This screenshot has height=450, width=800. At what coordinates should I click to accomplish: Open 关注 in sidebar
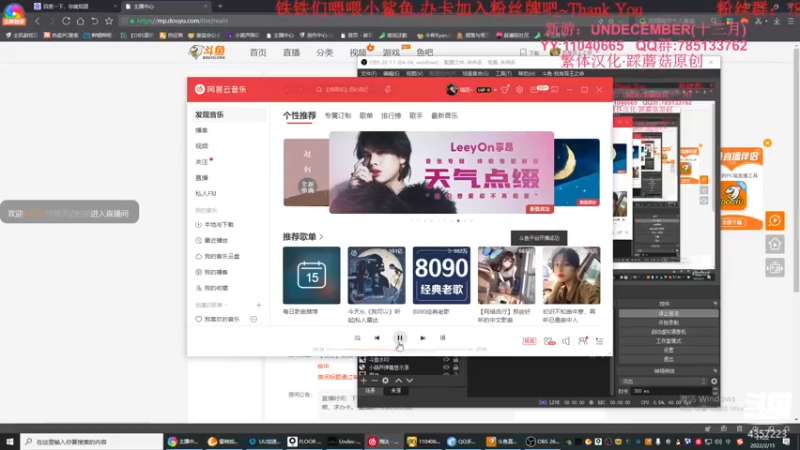pyautogui.click(x=228, y=162)
